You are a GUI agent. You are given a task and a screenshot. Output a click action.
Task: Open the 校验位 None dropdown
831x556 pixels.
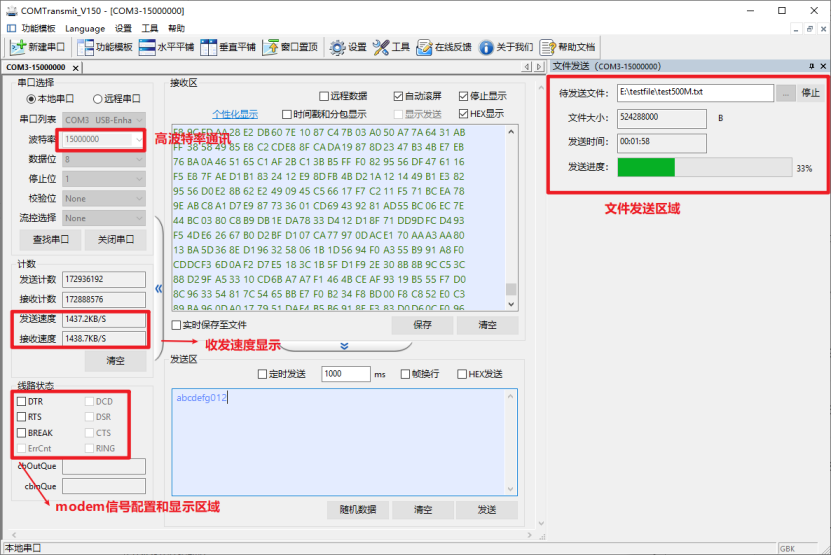click(104, 199)
